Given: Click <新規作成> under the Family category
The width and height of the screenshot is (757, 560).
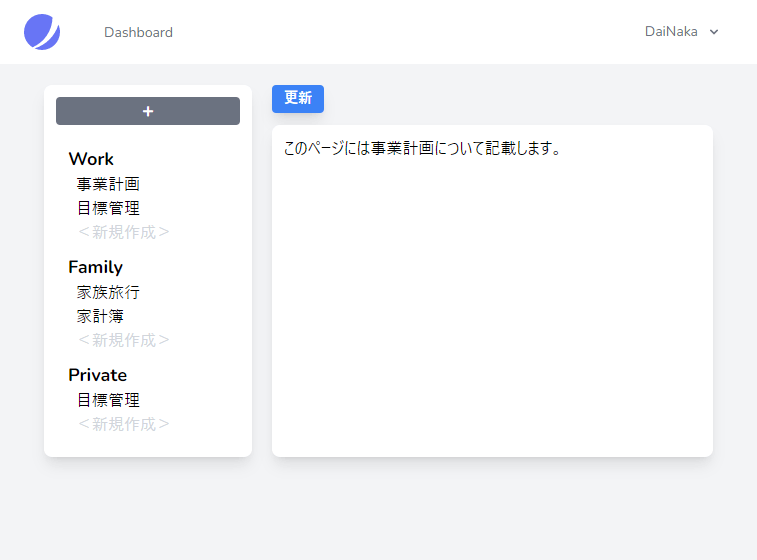Looking at the screenshot, I should coord(124,340).
